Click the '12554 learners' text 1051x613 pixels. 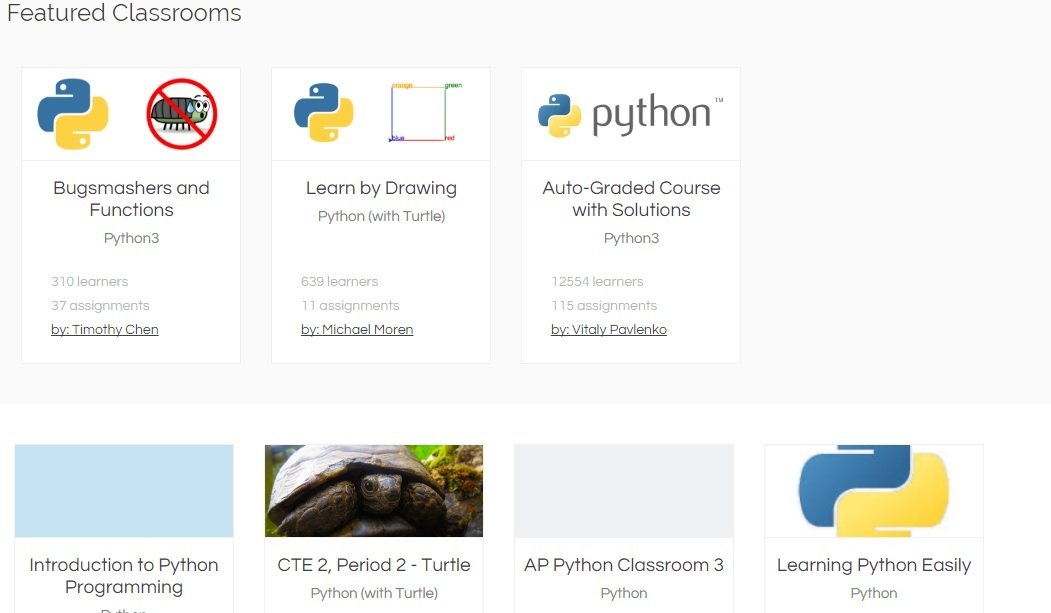(597, 281)
